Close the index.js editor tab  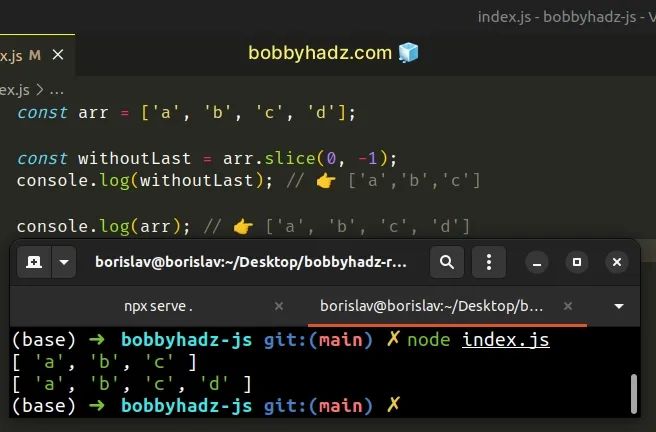[58, 55]
